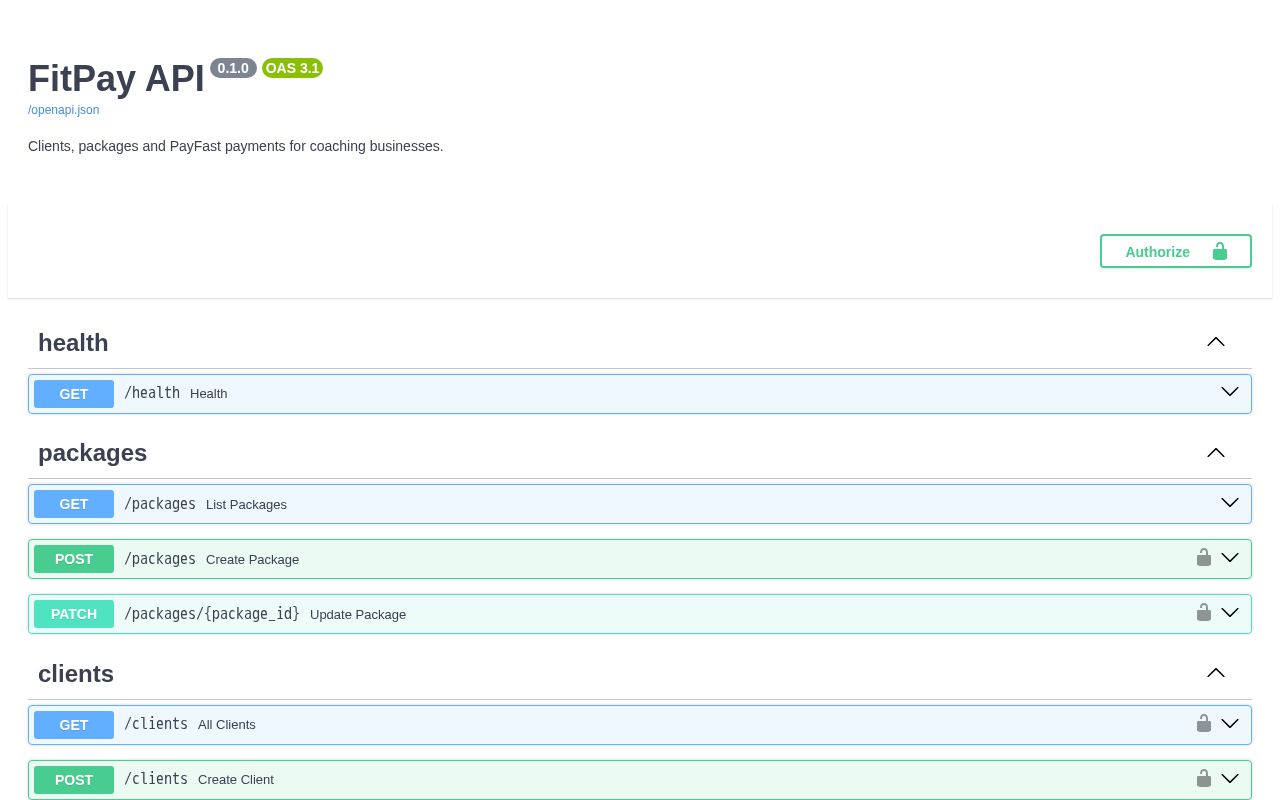Click lock icon on GET /clients row
This screenshot has width=1280, height=800.
pos(1204,723)
